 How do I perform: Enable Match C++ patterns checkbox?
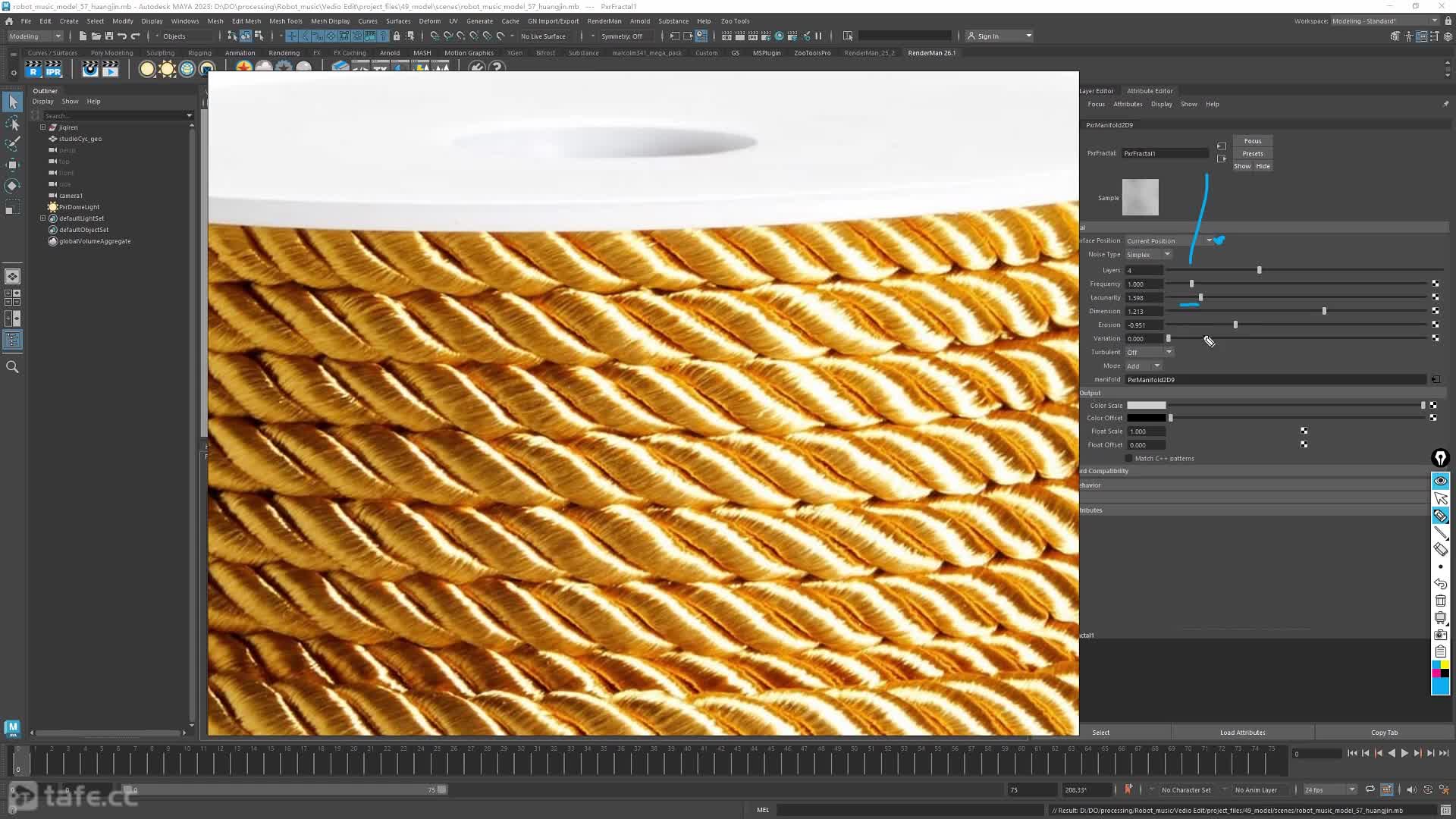tap(1128, 459)
